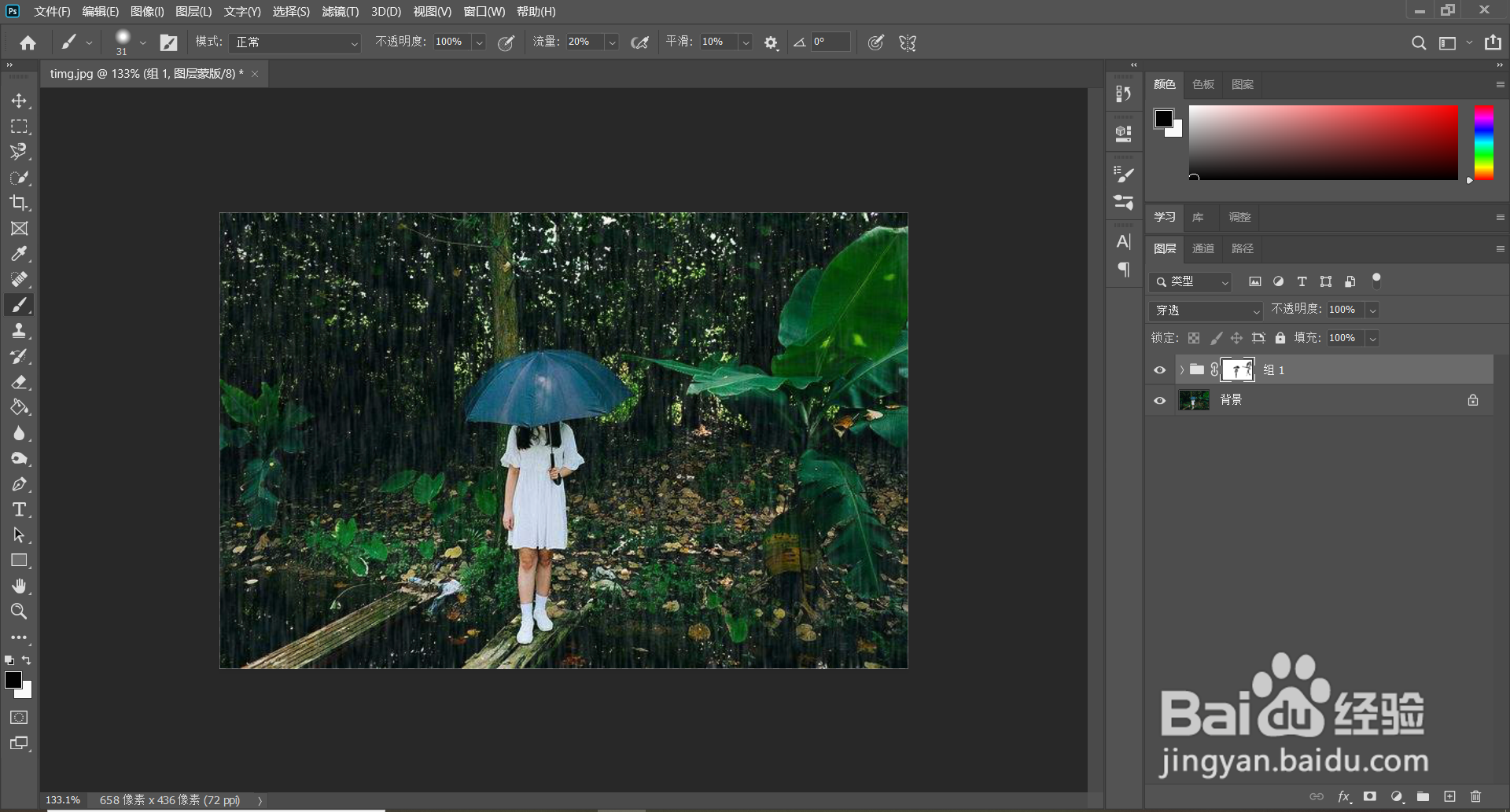This screenshot has height=812, width=1510.
Task: Open the 流量 slider dropdown
Action: tap(612, 42)
